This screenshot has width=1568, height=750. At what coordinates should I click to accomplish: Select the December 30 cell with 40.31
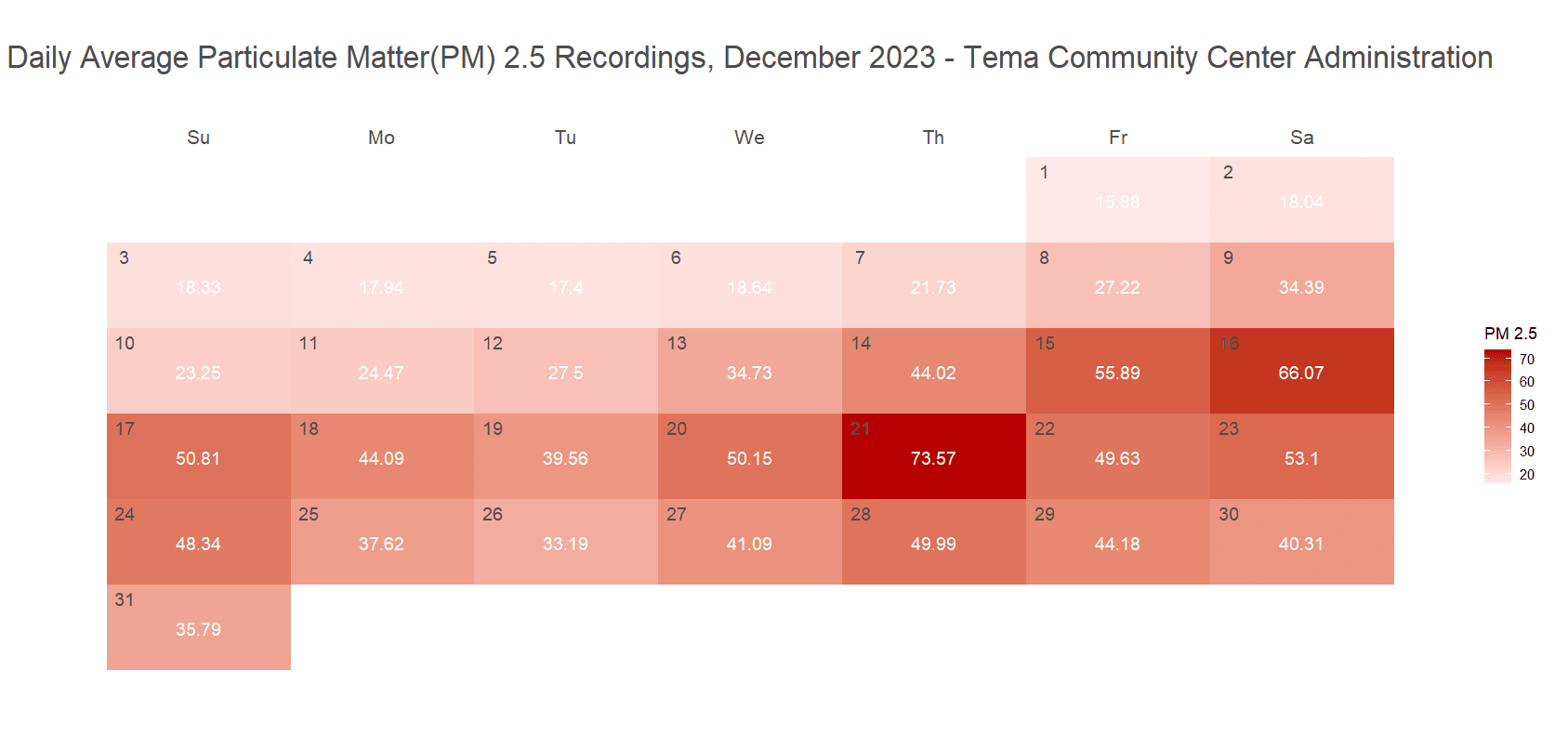click(1301, 542)
